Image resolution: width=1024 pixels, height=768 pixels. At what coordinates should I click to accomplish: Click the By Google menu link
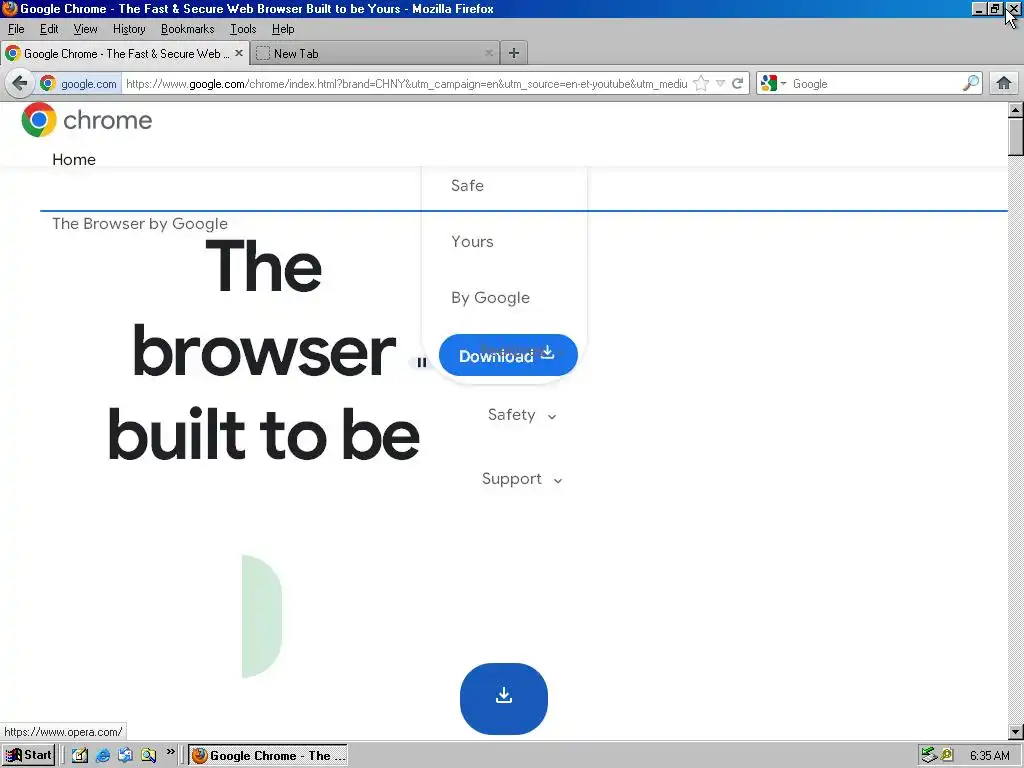(x=490, y=298)
